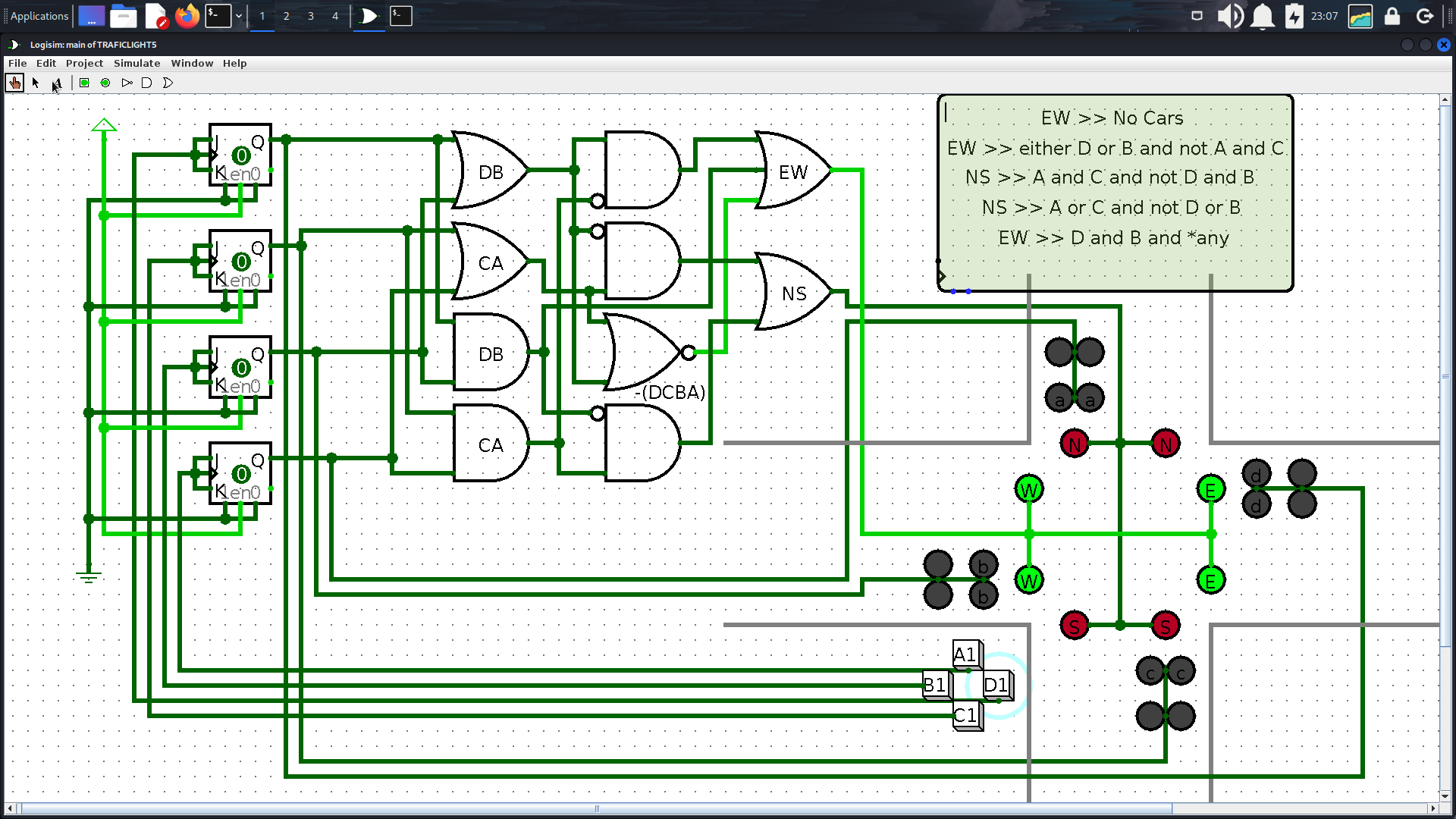
Task: Click the second J-K flip-flop
Action: pyautogui.click(x=240, y=262)
